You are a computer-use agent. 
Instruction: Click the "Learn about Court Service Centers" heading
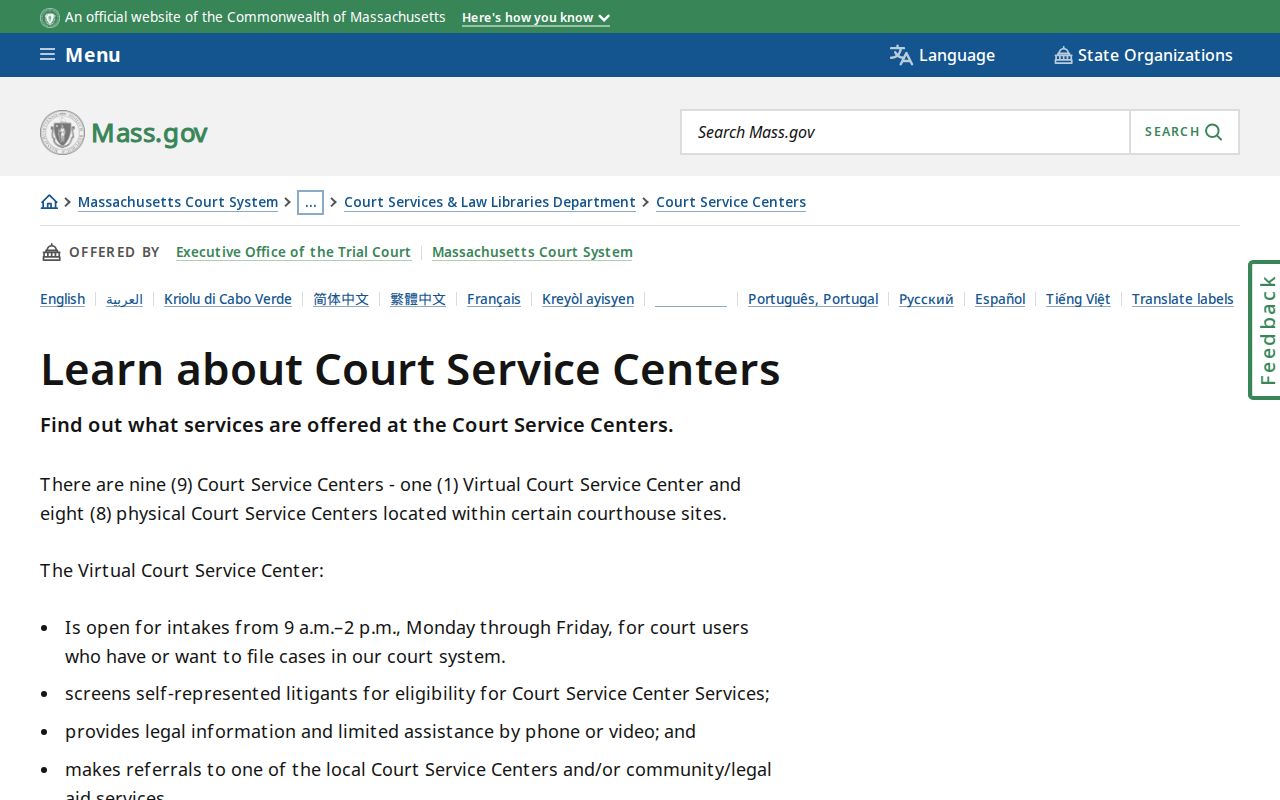tap(410, 369)
